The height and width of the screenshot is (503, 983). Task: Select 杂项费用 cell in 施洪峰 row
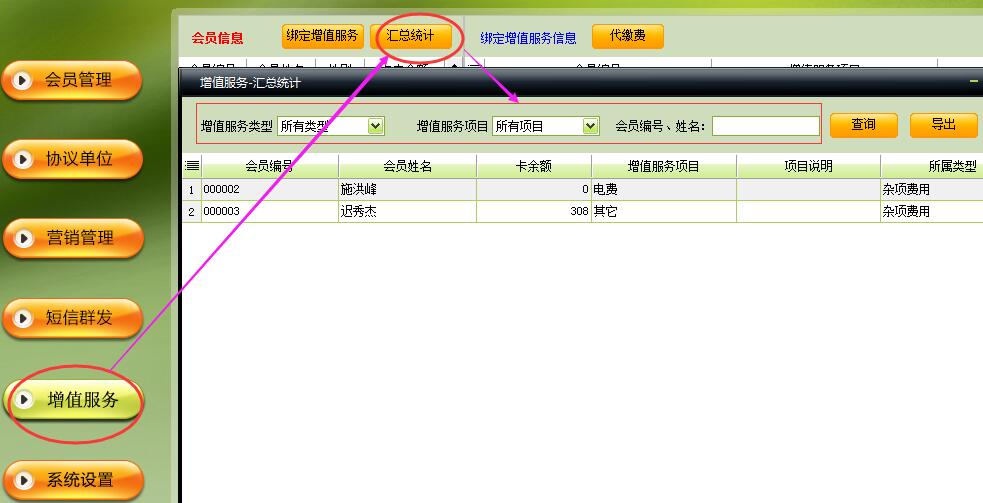click(x=932, y=189)
